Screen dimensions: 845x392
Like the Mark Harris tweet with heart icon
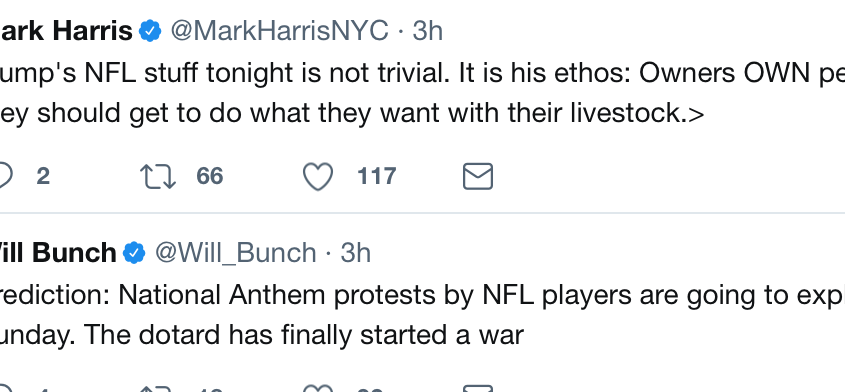tap(318, 177)
